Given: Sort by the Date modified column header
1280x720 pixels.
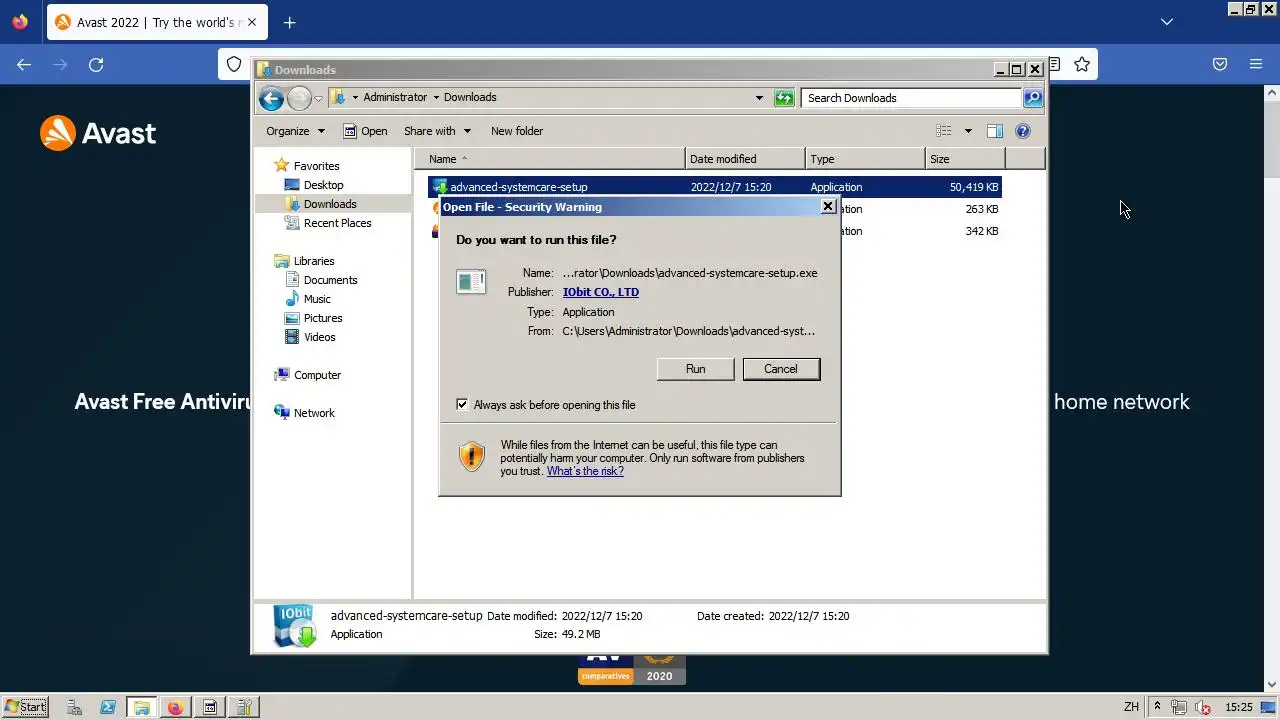Looking at the screenshot, I should pos(746,159).
